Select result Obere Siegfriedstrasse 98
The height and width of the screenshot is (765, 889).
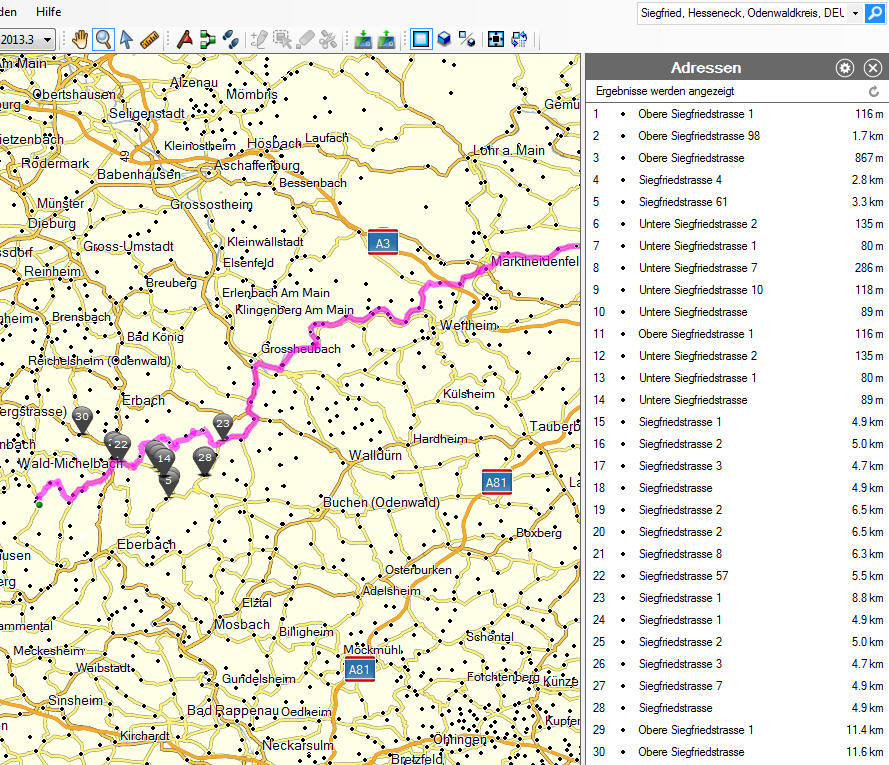(x=698, y=136)
